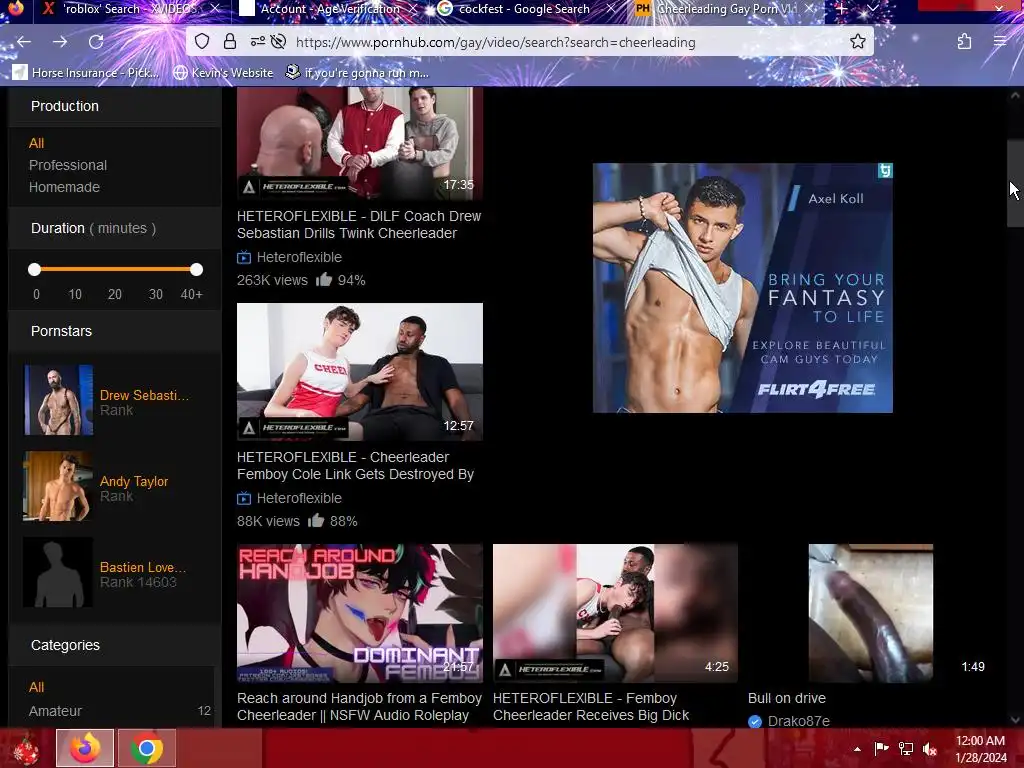Open a new tab with the plus button

(842, 9)
